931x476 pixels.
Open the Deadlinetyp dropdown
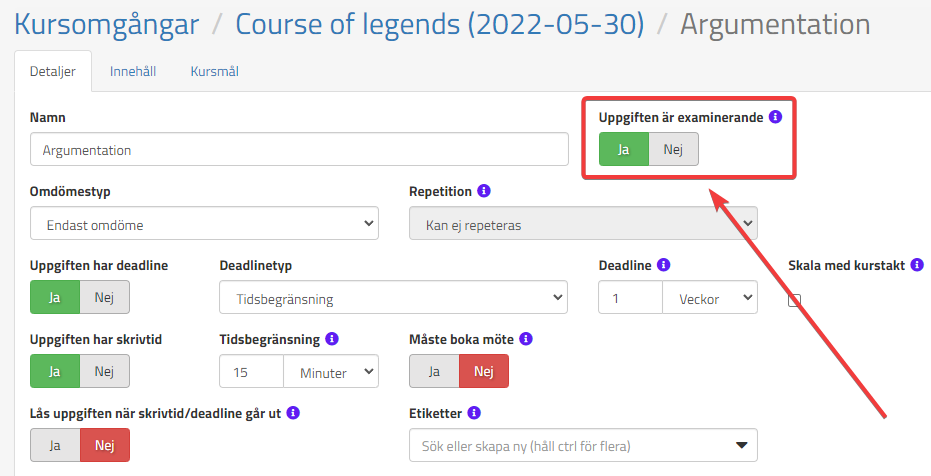392,298
